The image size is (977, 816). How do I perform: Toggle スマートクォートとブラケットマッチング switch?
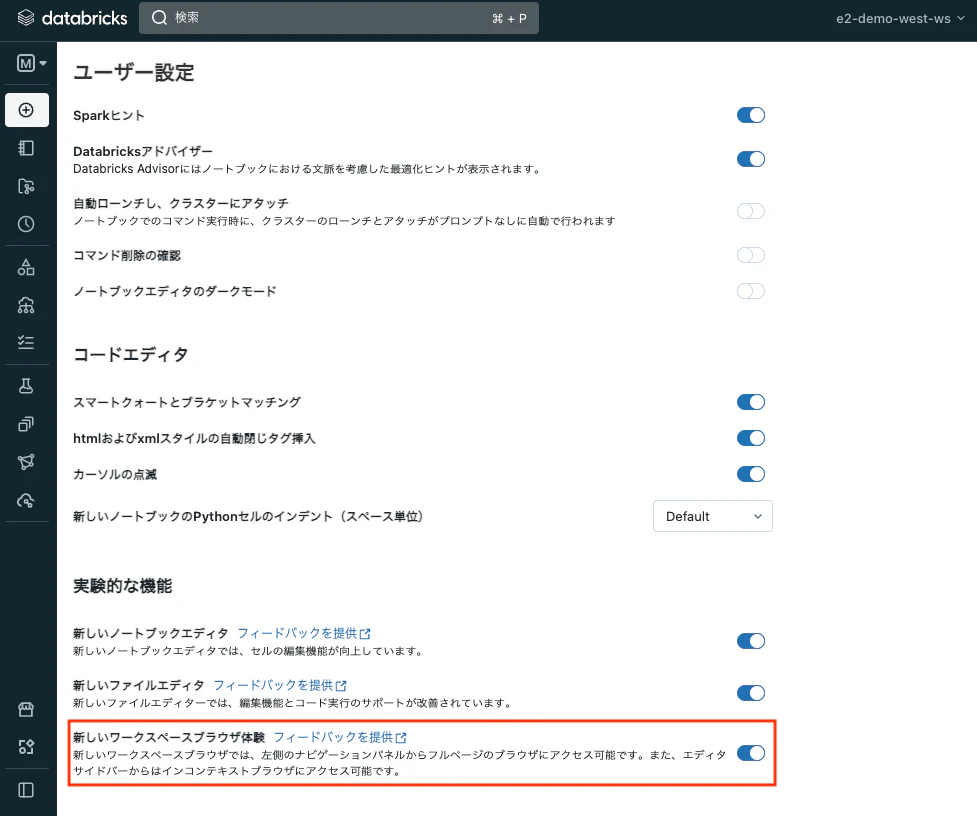pos(751,402)
